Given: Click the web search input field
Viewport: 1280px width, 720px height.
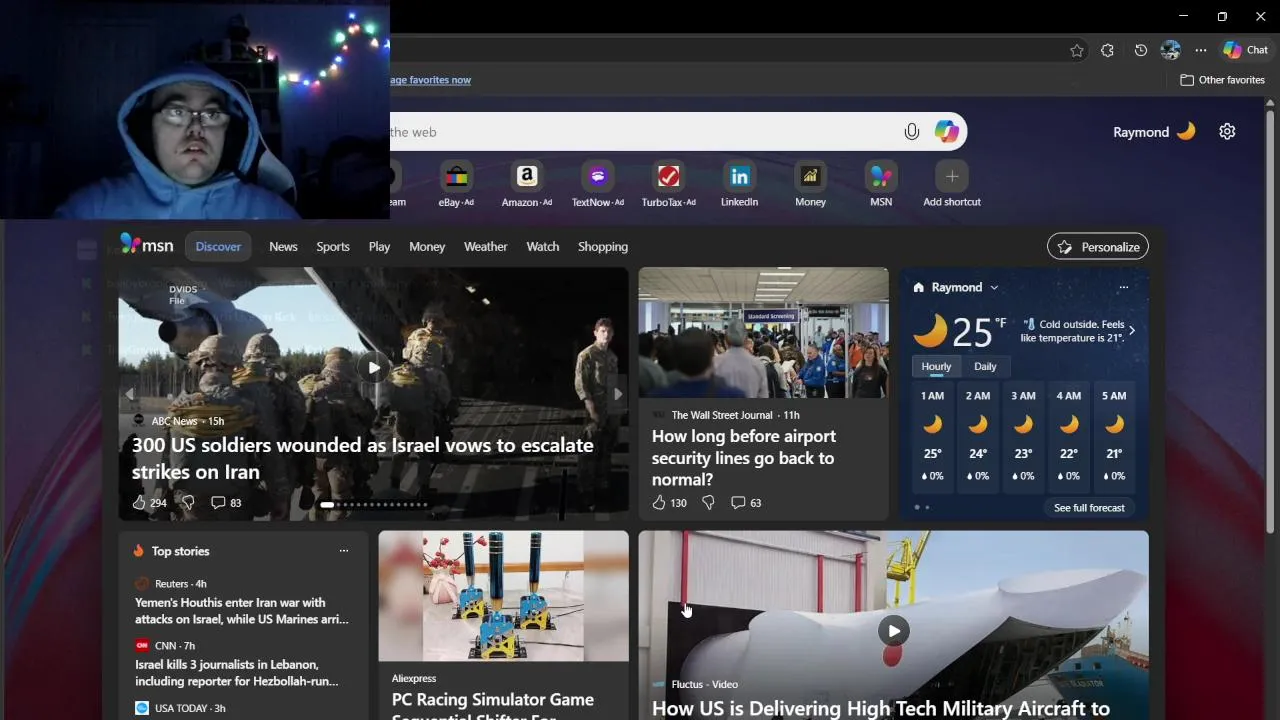Looking at the screenshot, I should tap(640, 132).
